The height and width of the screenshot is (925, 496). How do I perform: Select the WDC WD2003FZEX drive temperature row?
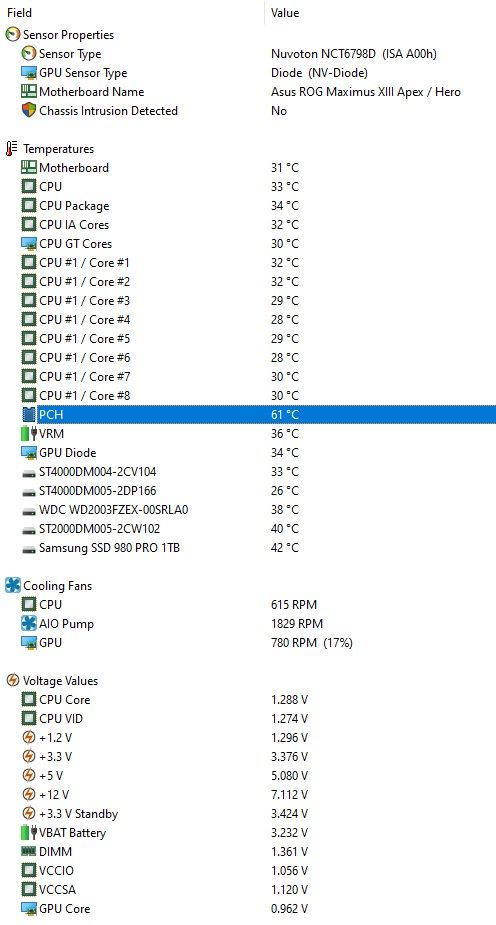click(x=248, y=509)
